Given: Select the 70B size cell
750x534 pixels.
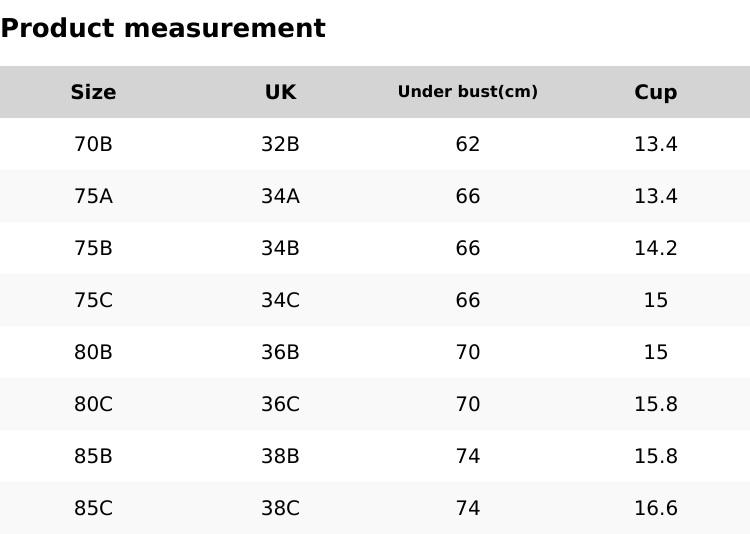Looking at the screenshot, I should click(93, 144).
